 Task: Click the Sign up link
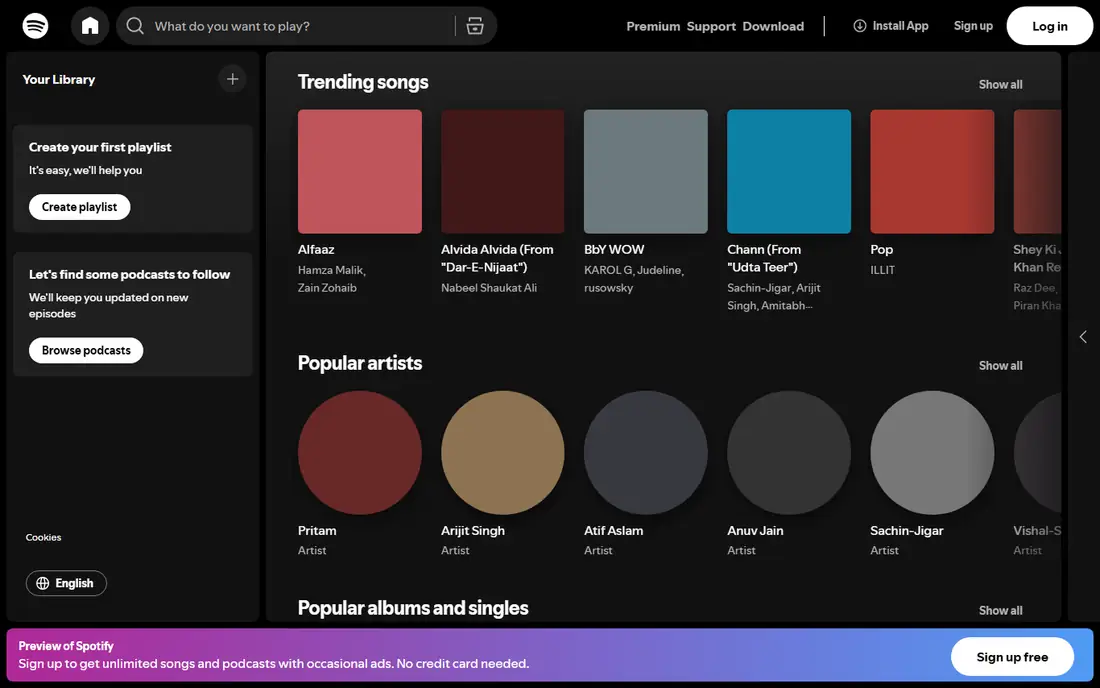click(x=973, y=26)
